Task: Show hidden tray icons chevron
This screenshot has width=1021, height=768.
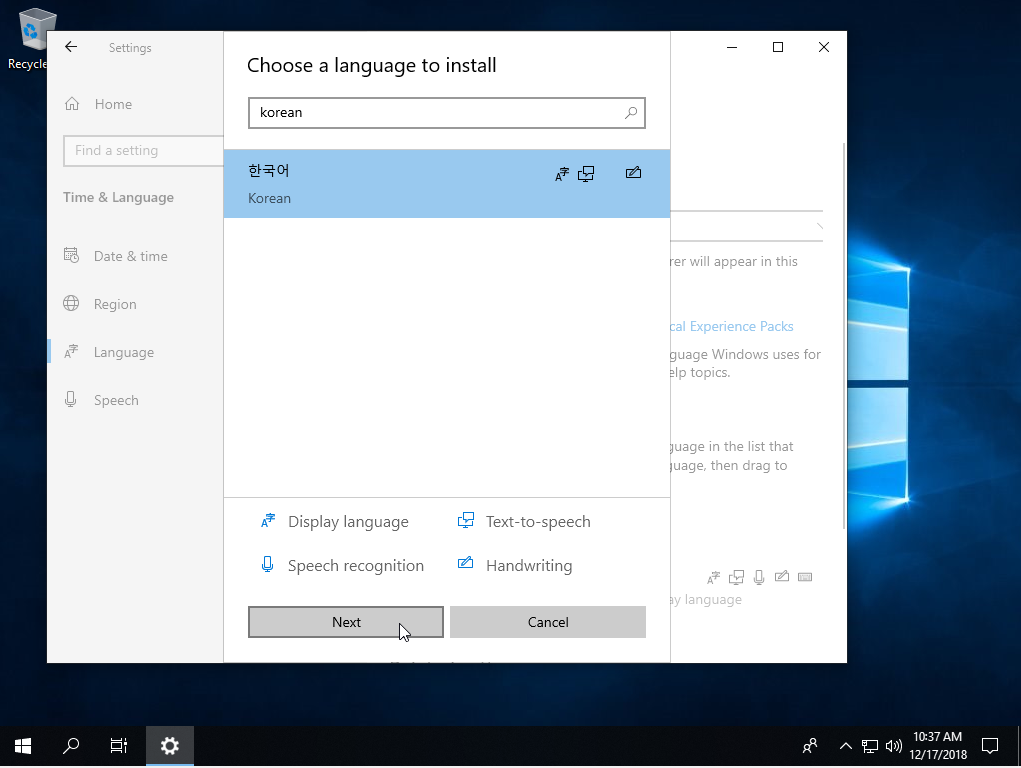Action: click(x=845, y=746)
